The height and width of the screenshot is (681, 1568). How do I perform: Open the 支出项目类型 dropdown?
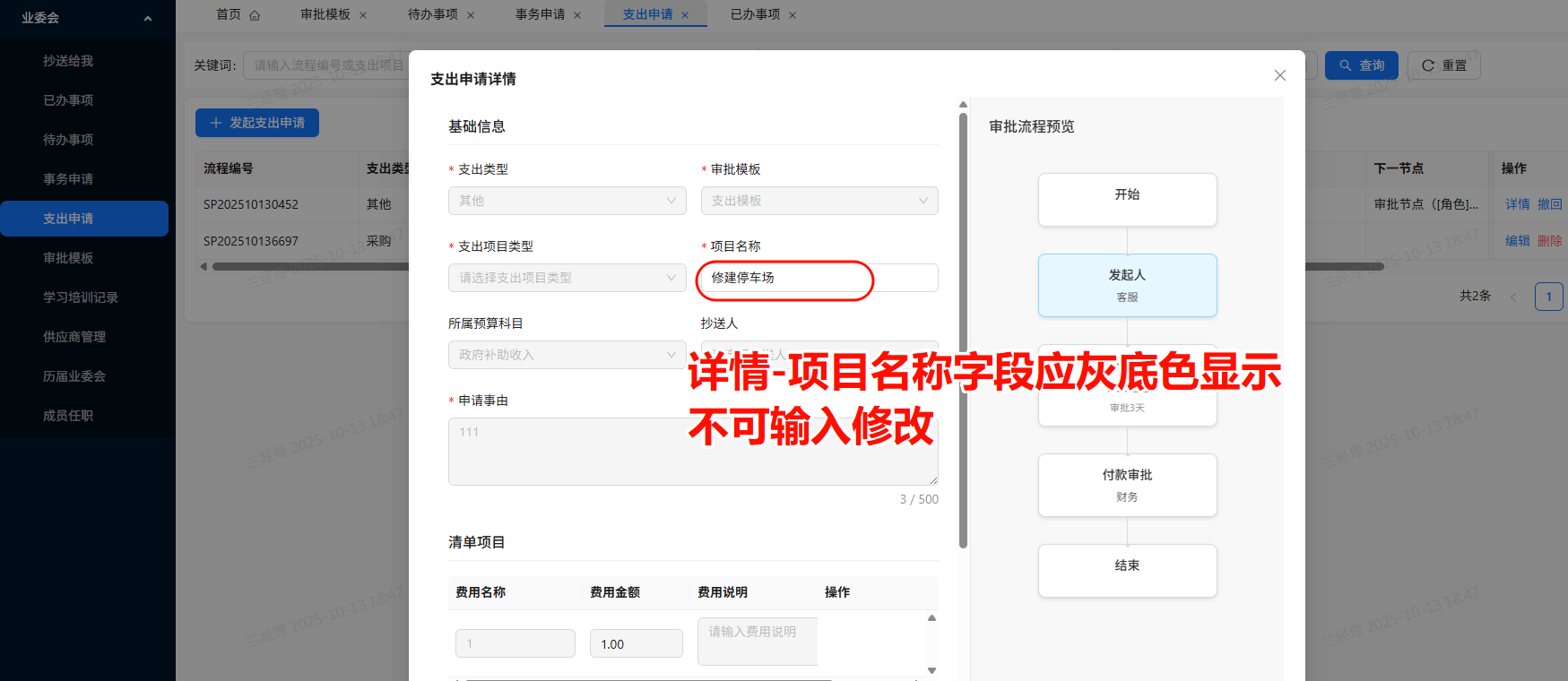567,278
